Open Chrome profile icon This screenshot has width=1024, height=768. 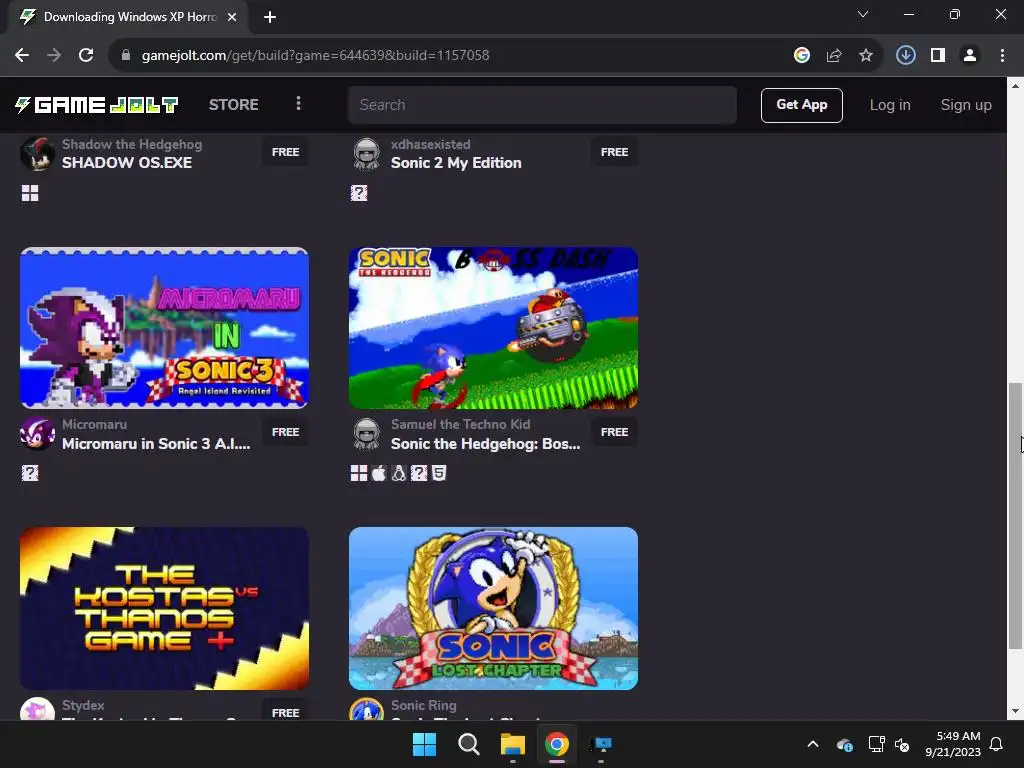[x=970, y=55]
